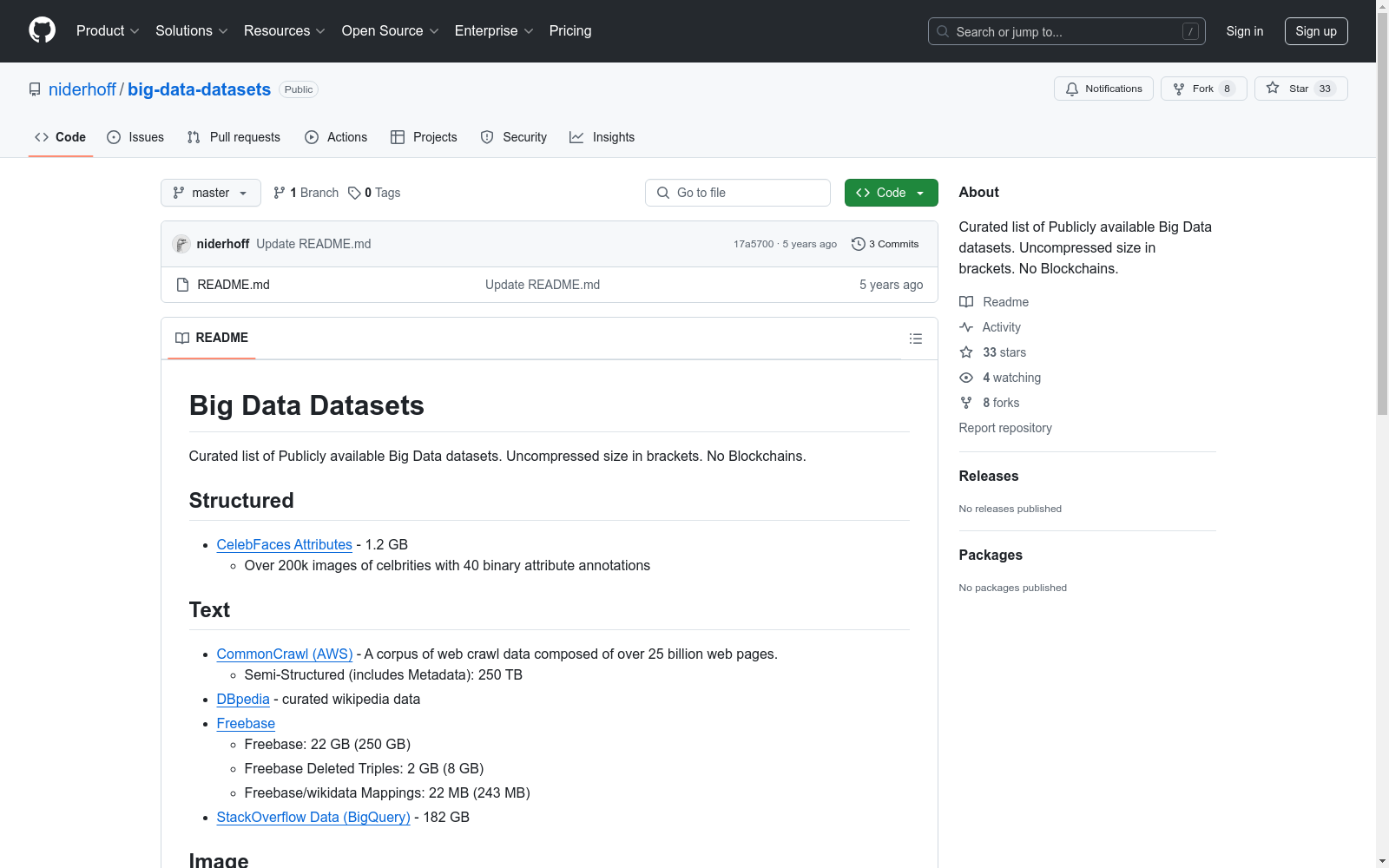Expand the Enterprise menu
Viewport: 1389px width, 868px height.
494,30
